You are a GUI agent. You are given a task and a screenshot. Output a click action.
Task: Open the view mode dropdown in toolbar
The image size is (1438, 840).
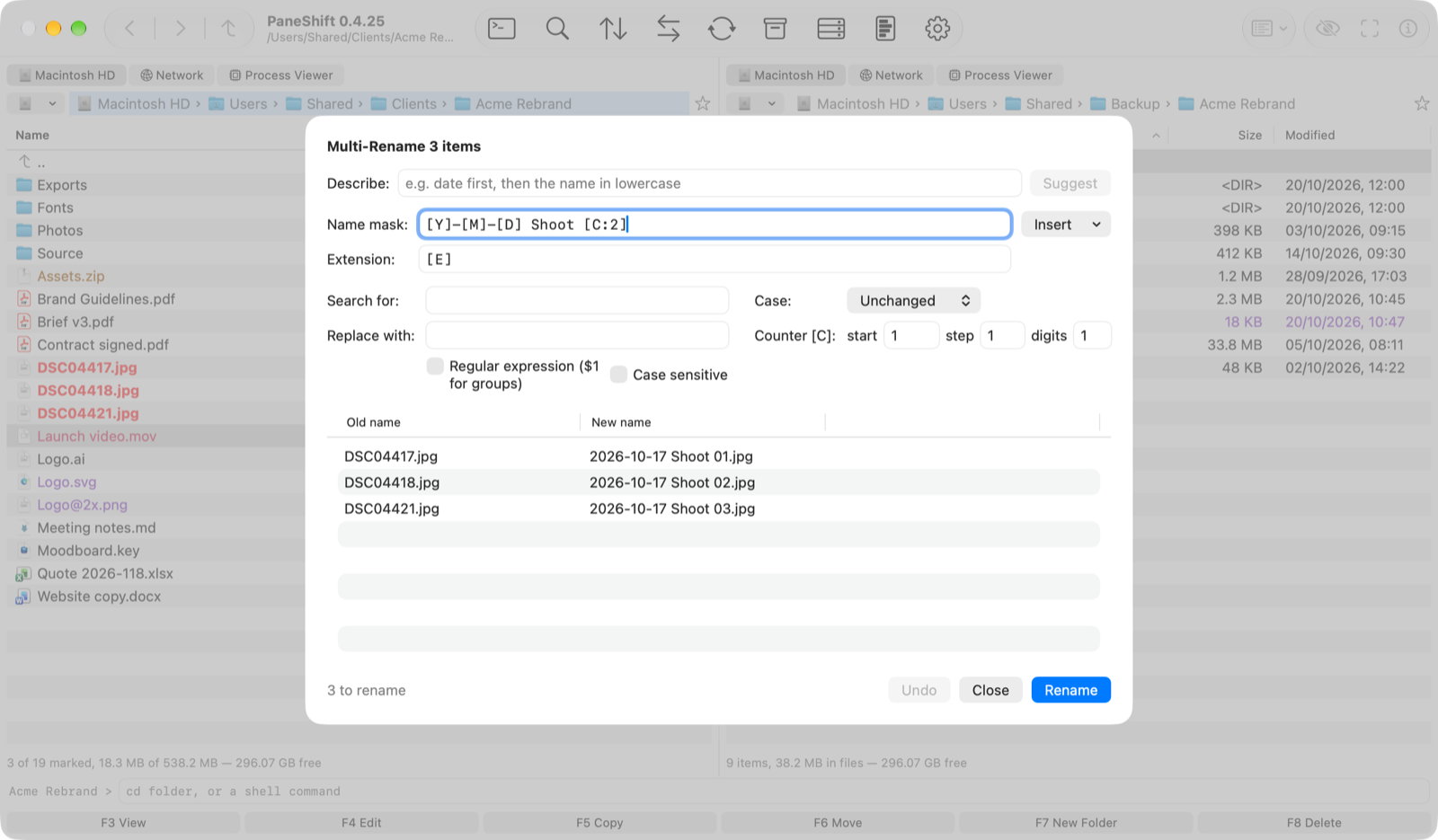point(1269,29)
